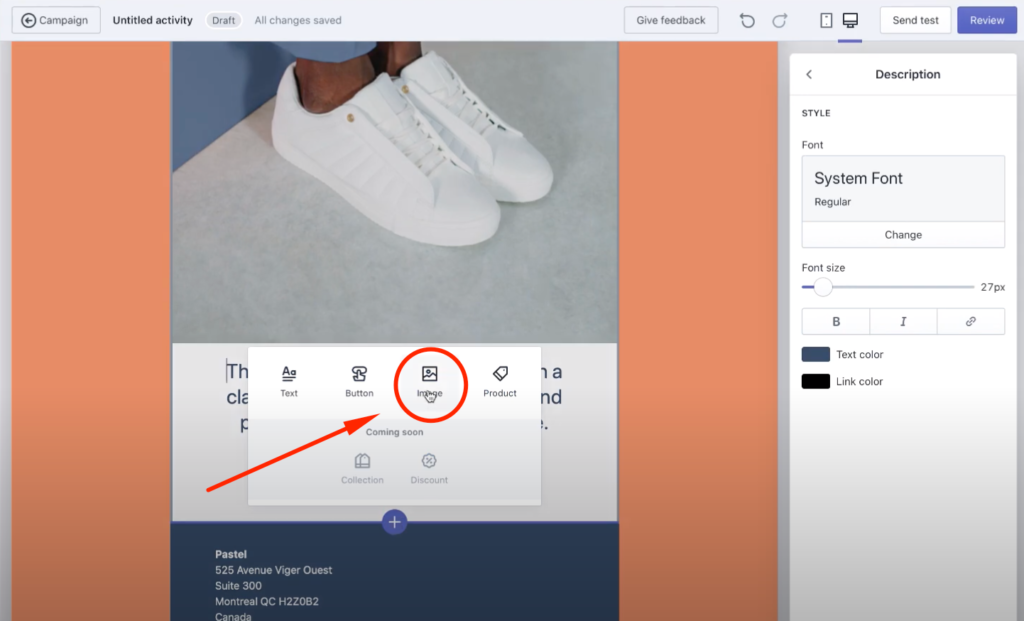
Task: Open the Link color swatch
Action: tap(816, 381)
